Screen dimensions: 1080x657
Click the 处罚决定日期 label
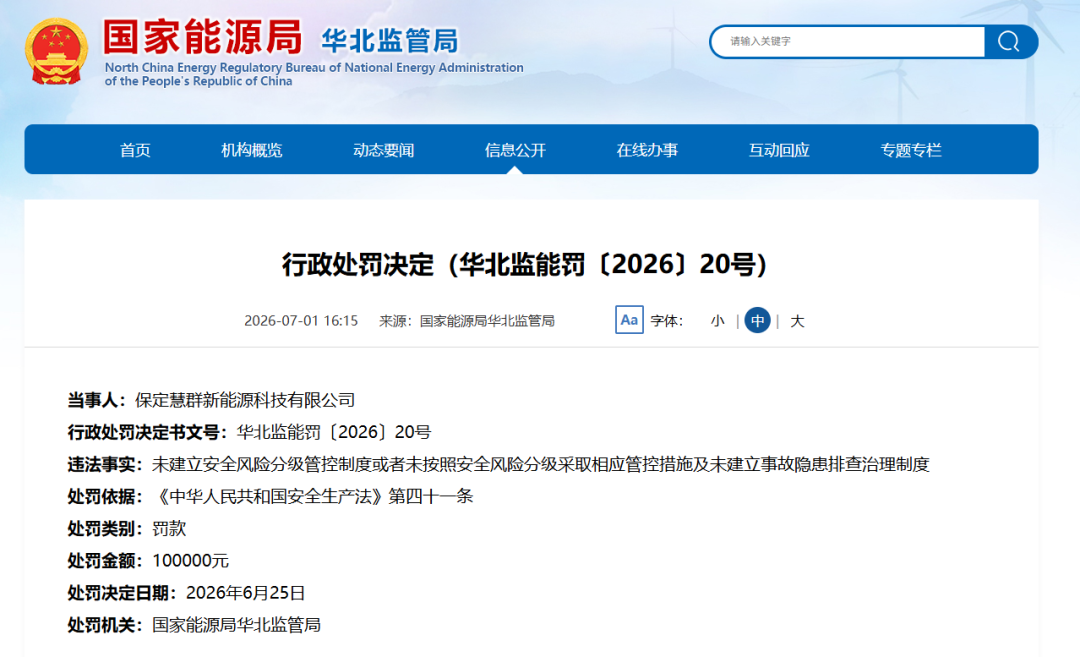[x=123, y=593]
